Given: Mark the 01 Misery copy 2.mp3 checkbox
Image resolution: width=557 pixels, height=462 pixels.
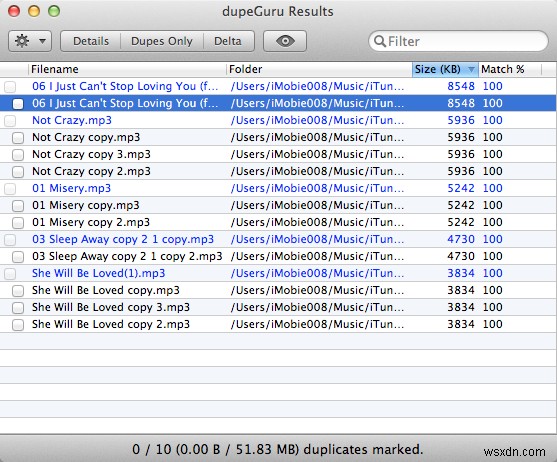Looking at the screenshot, I should coord(18,223).
